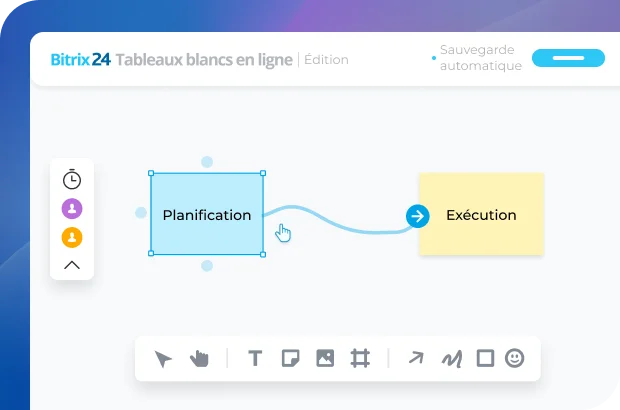Select the hand pan tool

pos(199,358)
